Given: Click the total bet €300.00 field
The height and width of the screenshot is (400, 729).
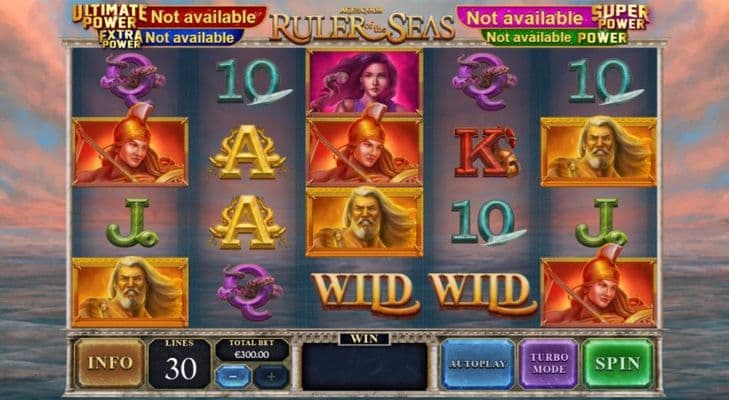Looking at the screenshot, I should (x=252, y=351).
